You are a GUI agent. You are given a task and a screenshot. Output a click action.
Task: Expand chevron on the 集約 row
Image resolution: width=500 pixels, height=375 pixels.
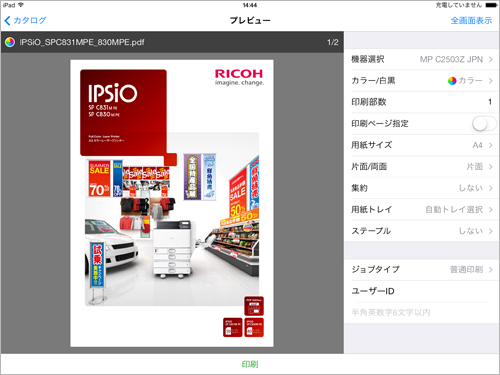(x=491, y=188)
